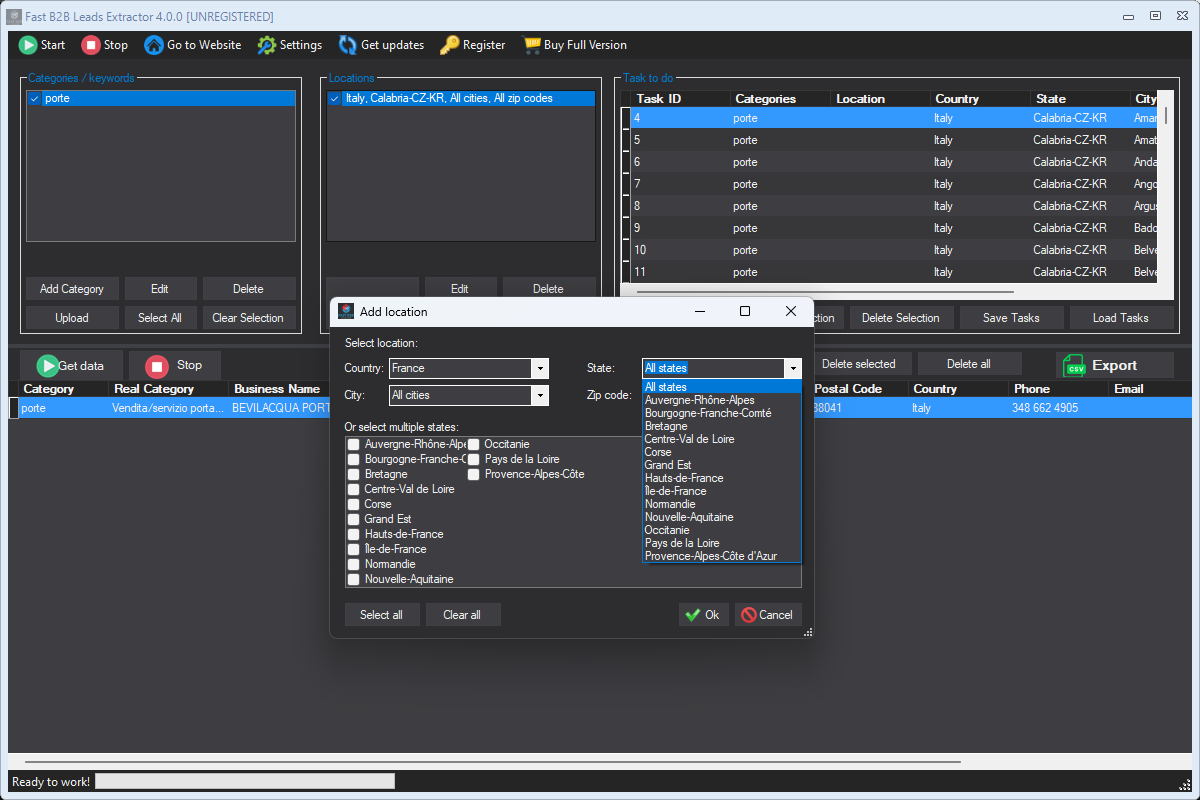Tick the Normandie state checkbox
The height and width of the screenshot is (800, 1200).
pos(354,564)
